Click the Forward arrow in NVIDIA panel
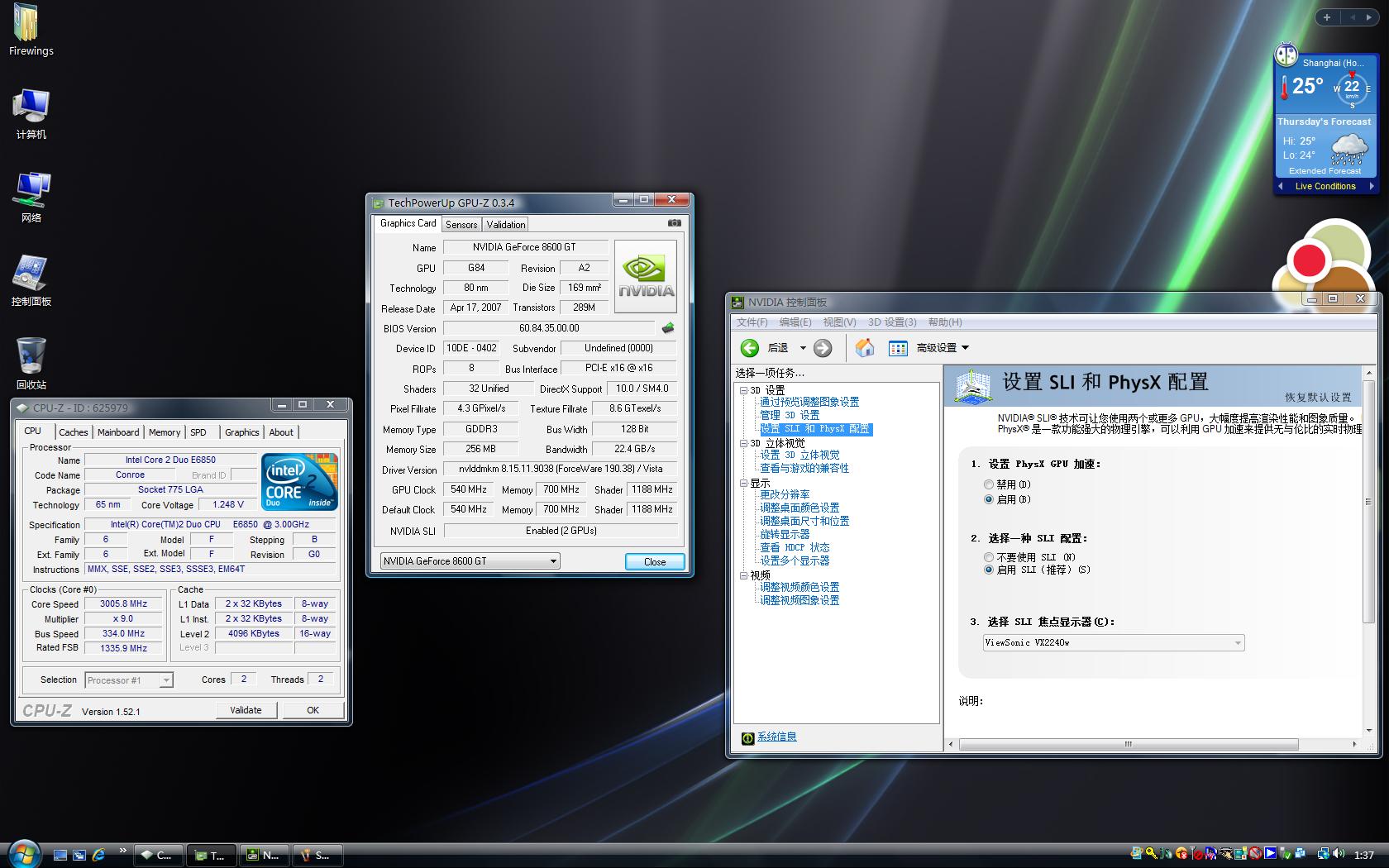This screenshot has width=1389, height=868. tap(823, 348)
